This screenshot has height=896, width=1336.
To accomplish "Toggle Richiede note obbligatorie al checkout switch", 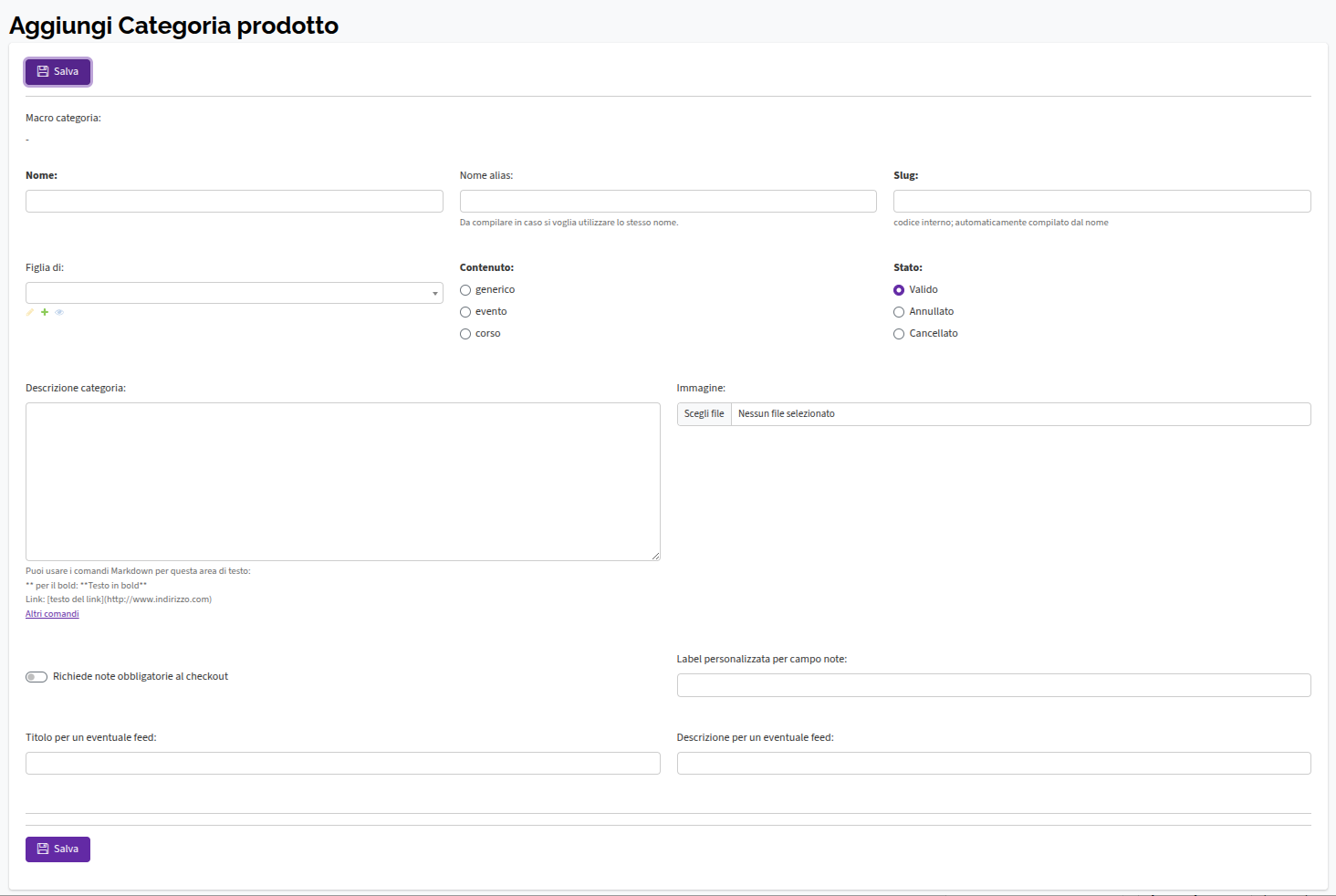I will (x=37, y=677).
